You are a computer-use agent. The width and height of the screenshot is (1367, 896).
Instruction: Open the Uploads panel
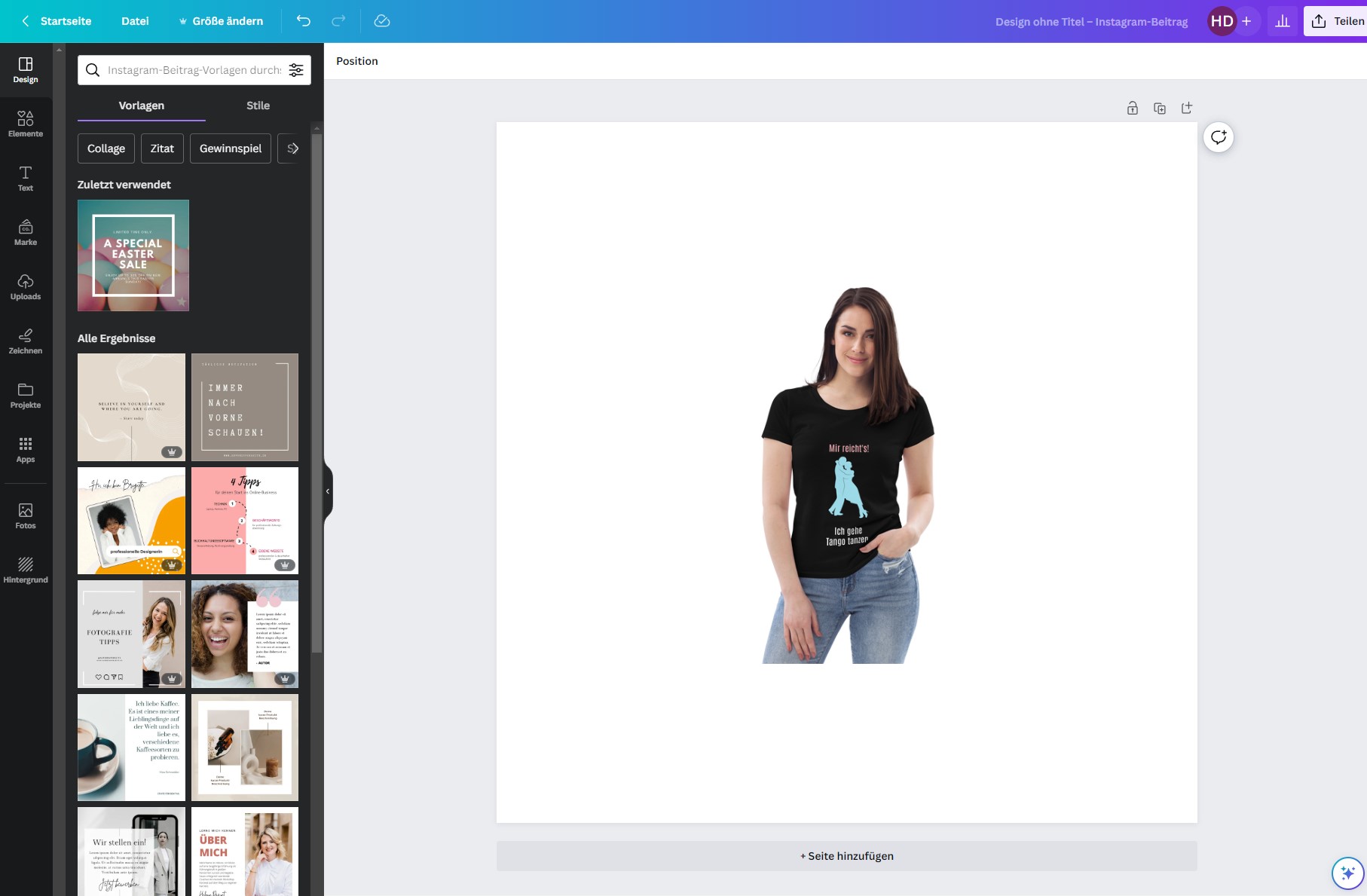pos(26,287)
